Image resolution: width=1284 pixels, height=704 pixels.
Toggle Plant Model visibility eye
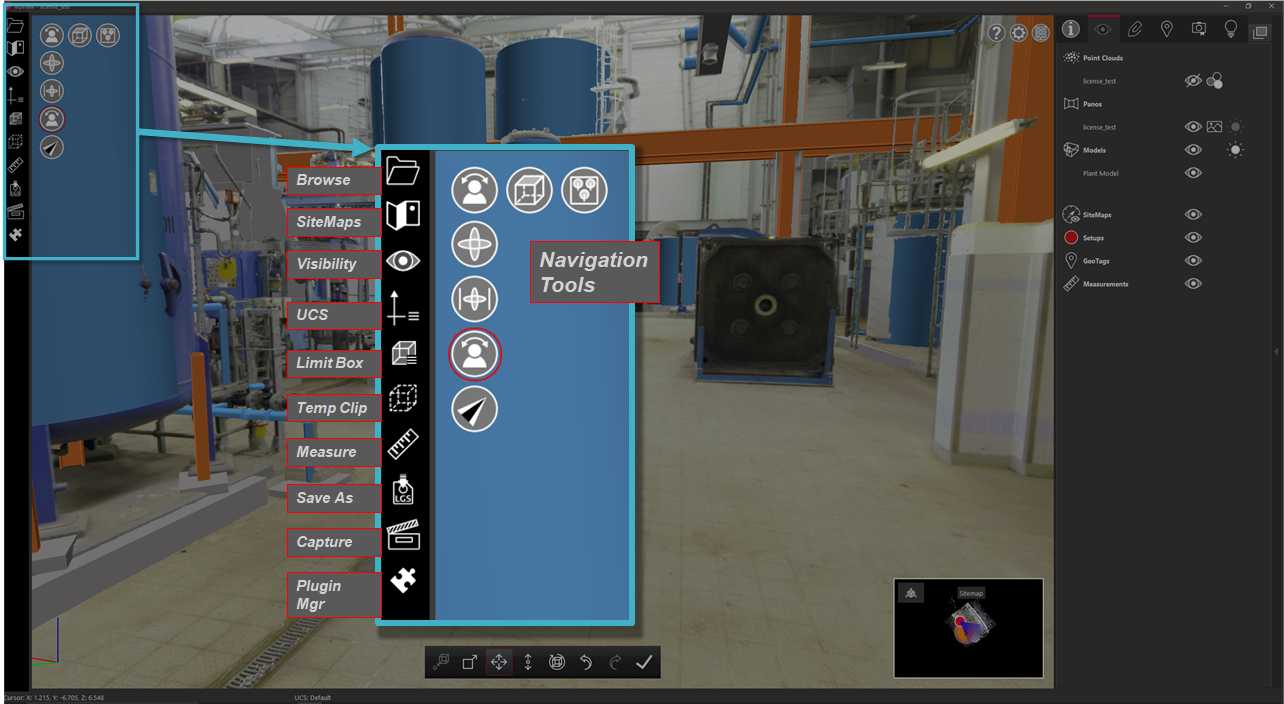1193,173
